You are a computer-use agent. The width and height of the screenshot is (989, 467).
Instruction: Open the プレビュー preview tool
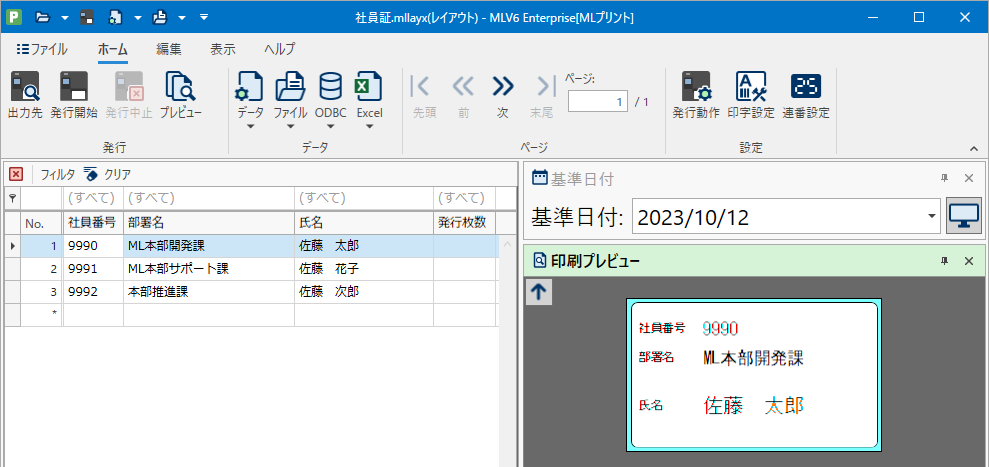tap(180, 95)
